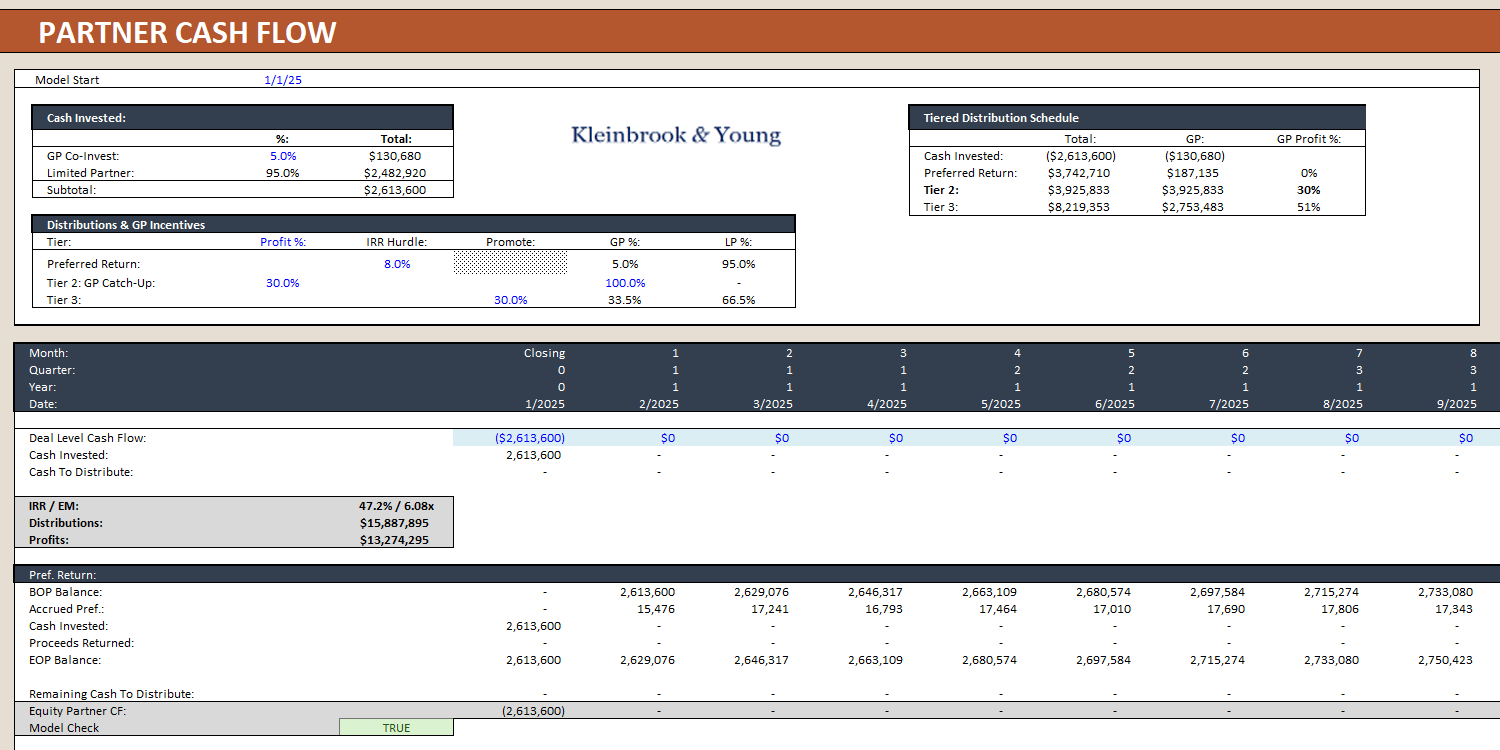Click the Accrued Pref. value 16,793
Viewport: 1500px width, 750px height.
point(884,609)
